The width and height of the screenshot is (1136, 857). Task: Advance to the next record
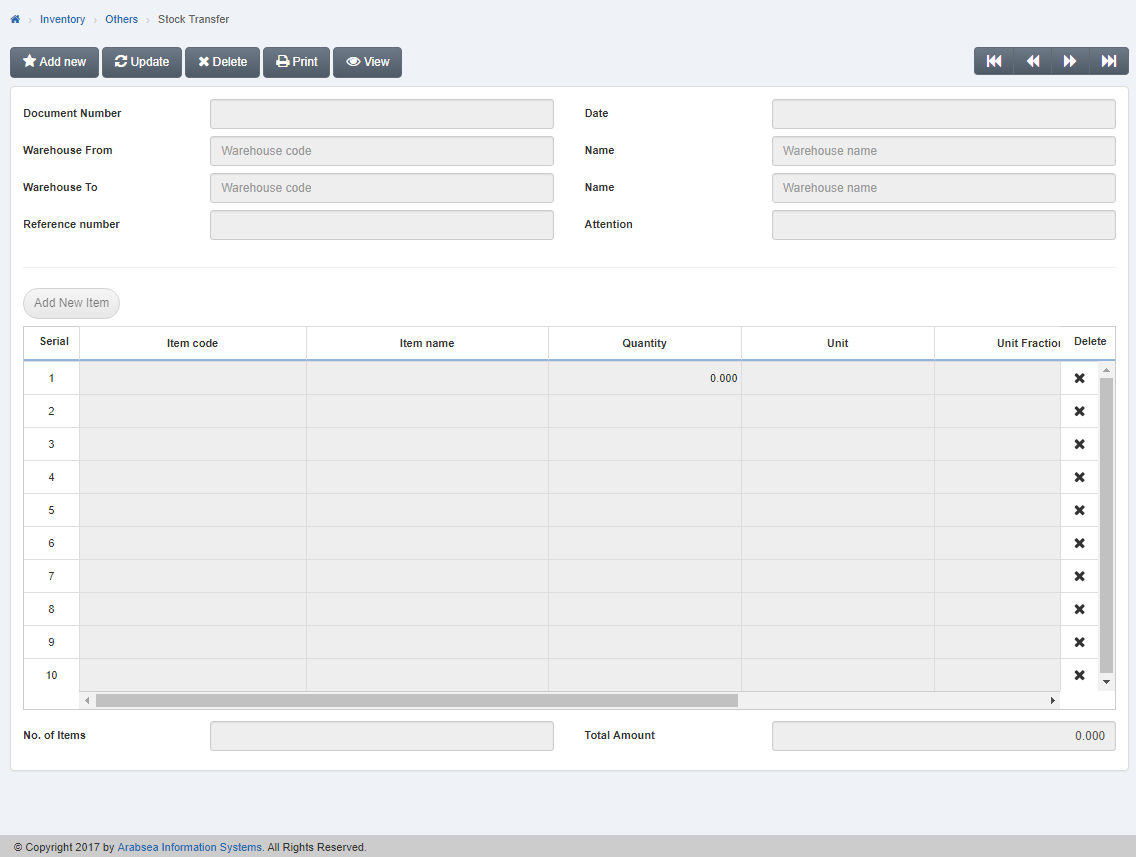point(1070,61)
